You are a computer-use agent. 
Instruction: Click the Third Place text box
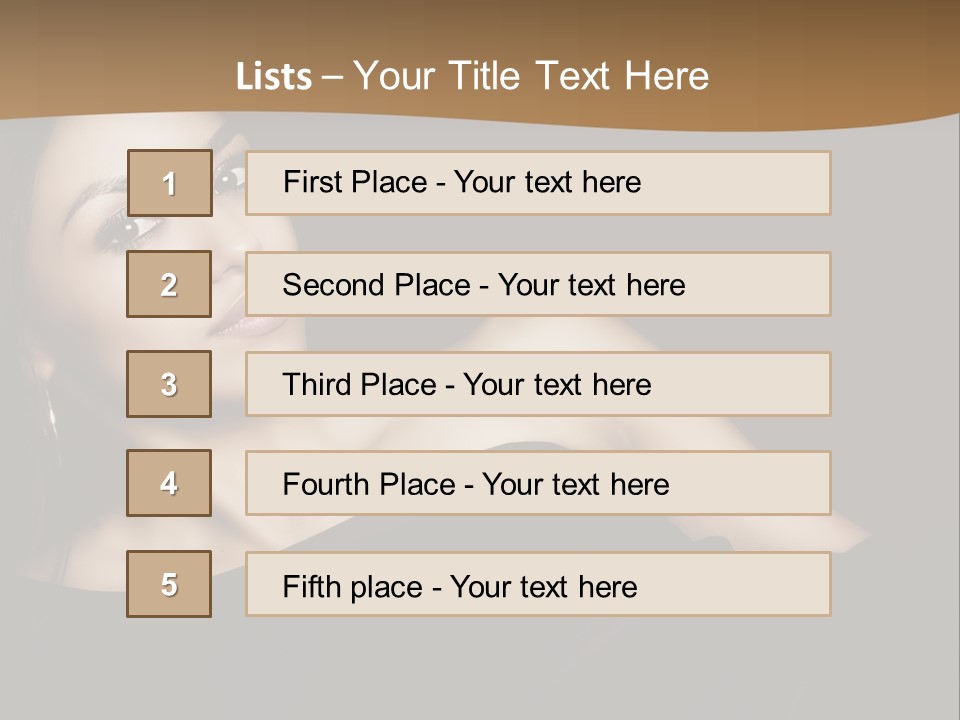[x=538, y=384]
